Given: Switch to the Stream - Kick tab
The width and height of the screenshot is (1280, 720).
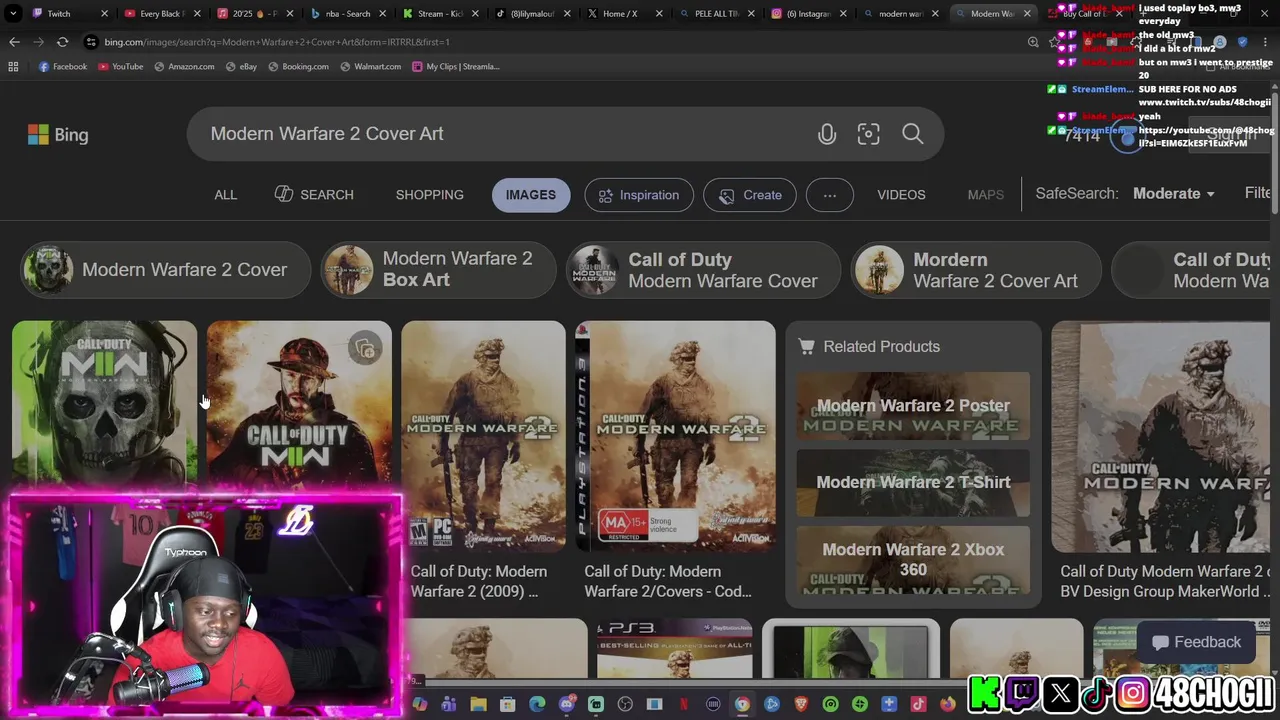Looking at the screenshot, I should (442, 14).
